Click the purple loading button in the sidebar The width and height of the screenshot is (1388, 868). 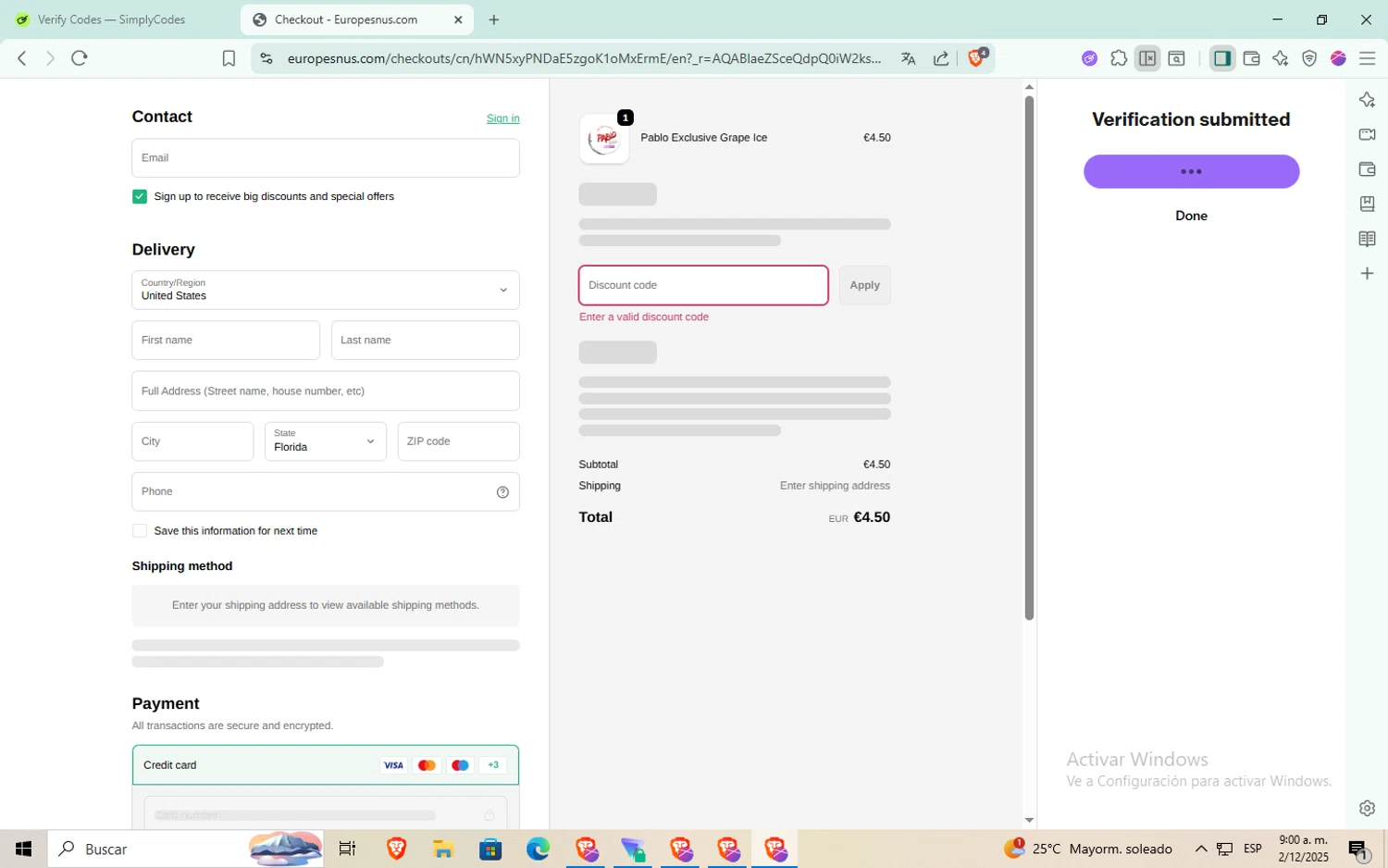click(x=1192, y=171)
